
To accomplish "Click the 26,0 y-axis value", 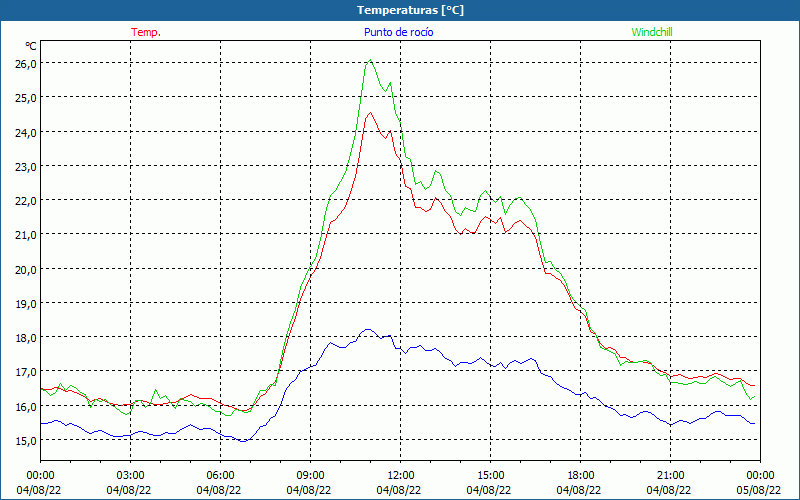I will point(27,63).
